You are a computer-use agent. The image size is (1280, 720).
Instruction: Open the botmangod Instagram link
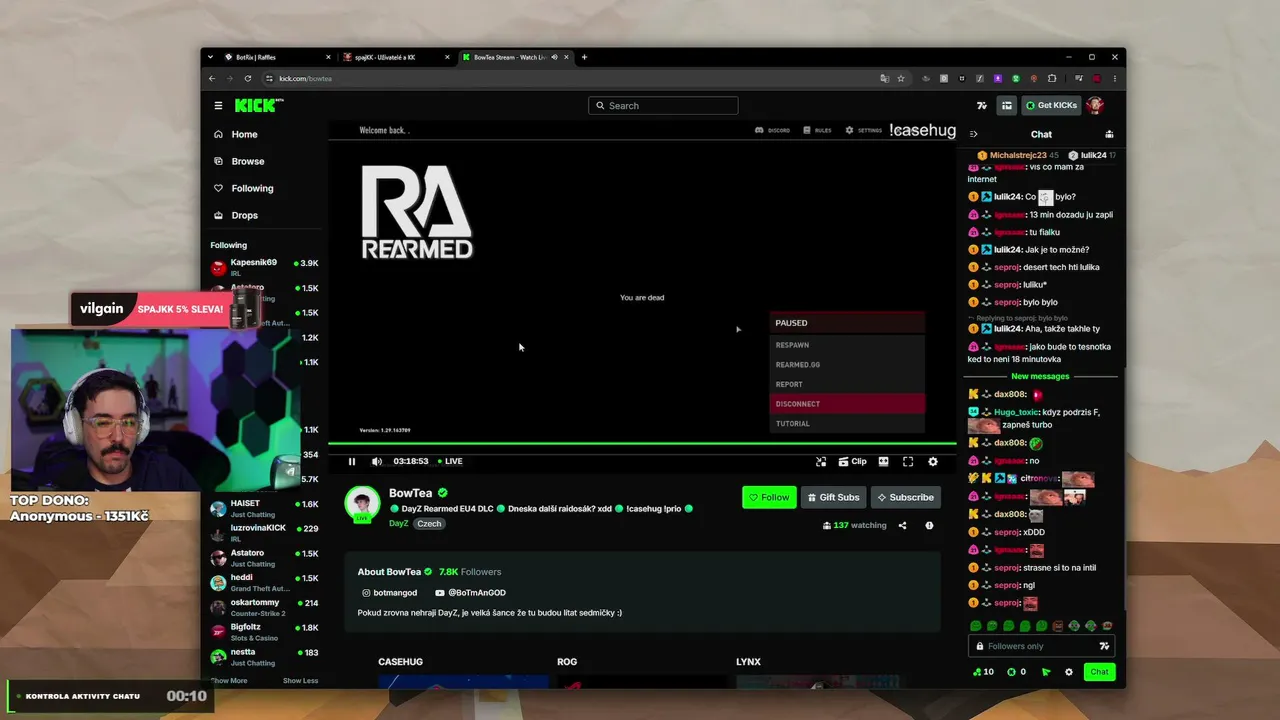(390, 593)
